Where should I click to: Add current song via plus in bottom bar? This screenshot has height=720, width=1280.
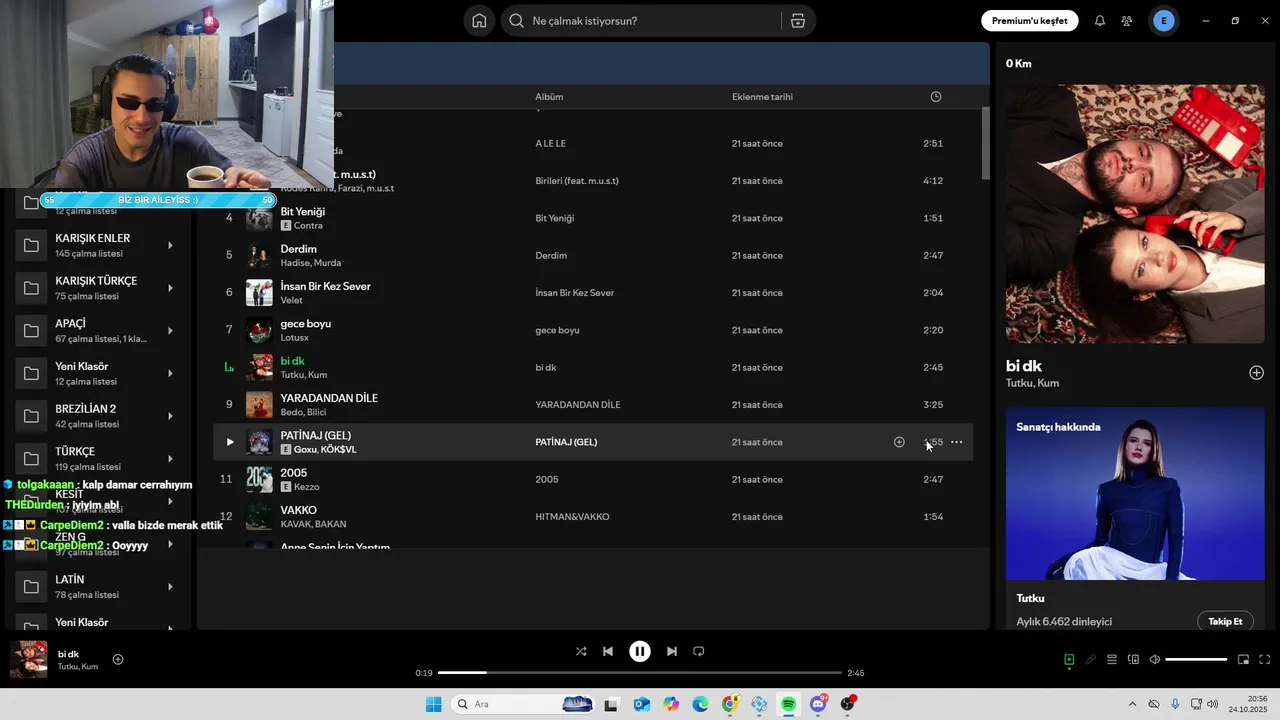coord(118,659)
